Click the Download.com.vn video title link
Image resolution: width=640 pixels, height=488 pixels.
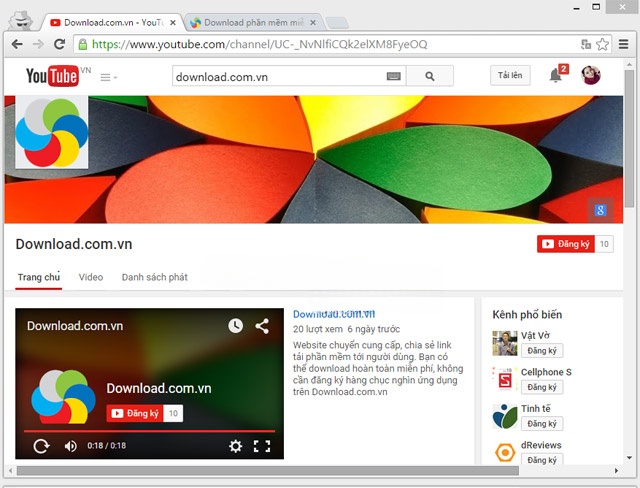(334, 314)
